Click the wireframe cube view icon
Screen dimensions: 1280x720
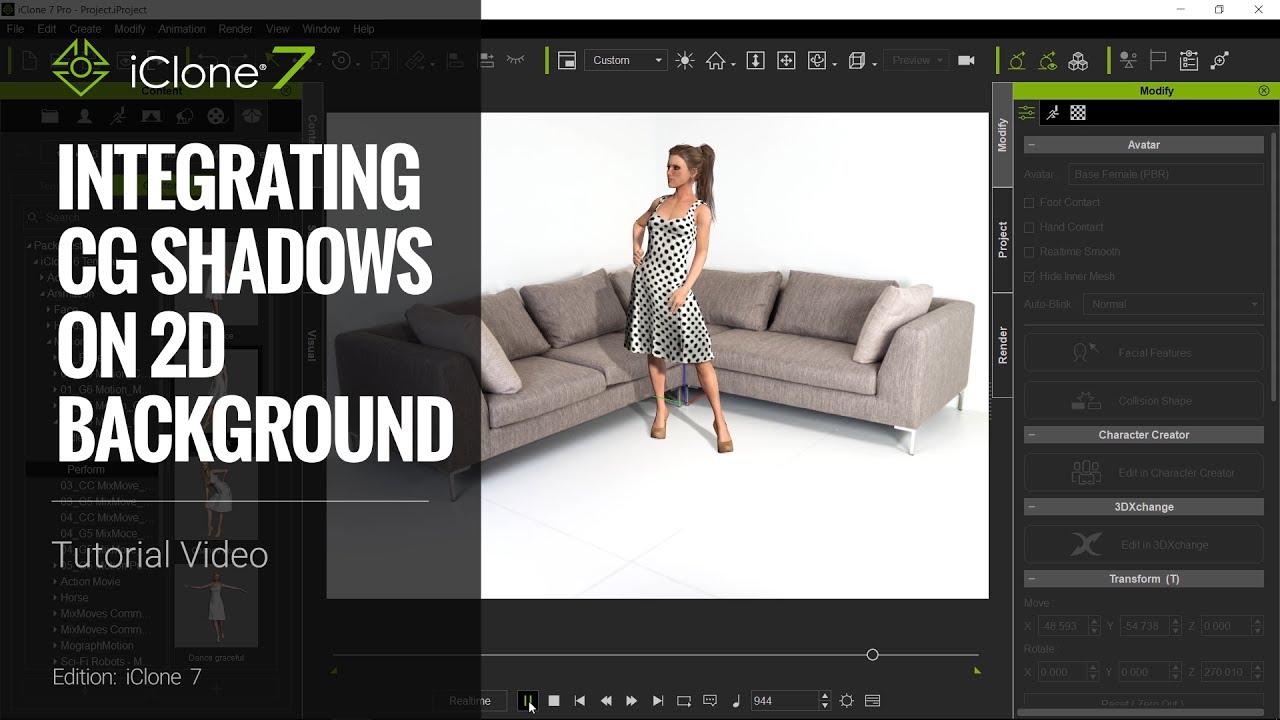pyautogui.click(x=856, y=61)
